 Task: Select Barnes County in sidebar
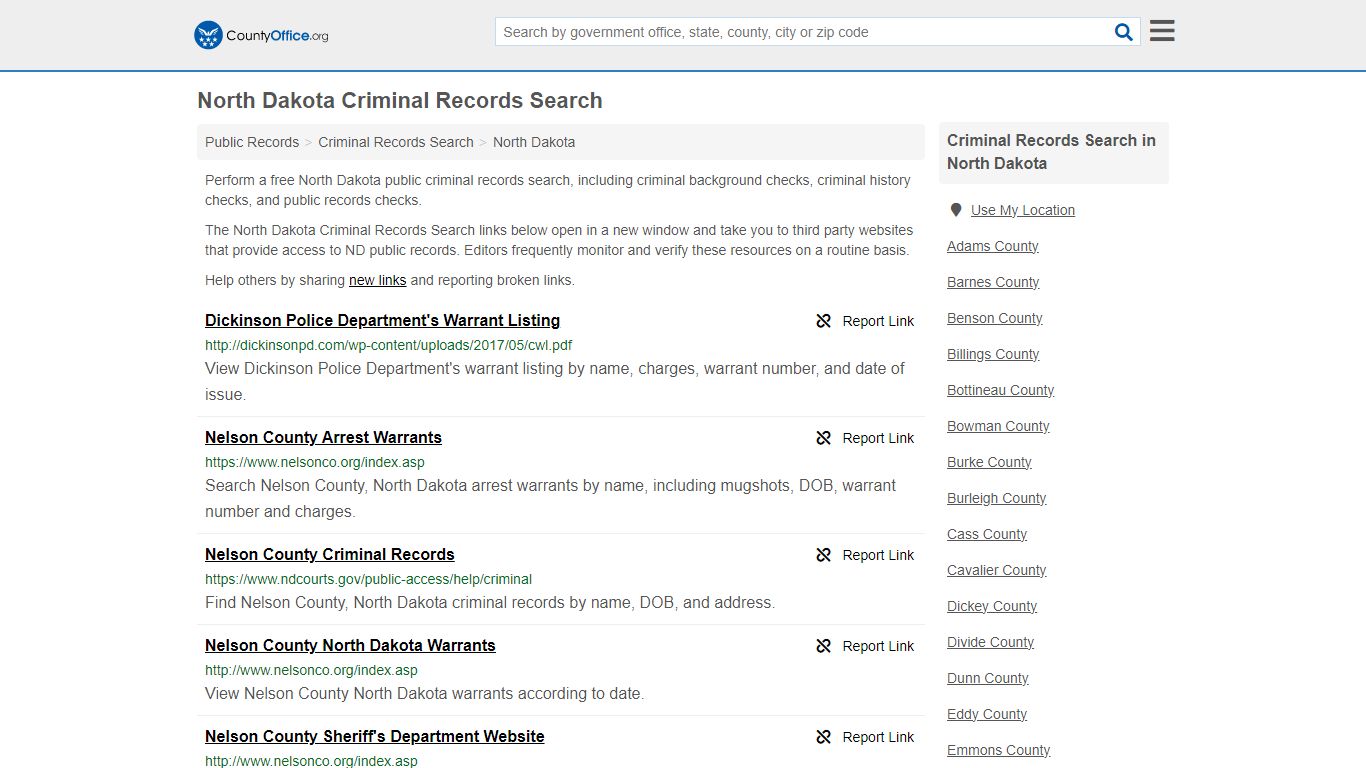(993, 282)
